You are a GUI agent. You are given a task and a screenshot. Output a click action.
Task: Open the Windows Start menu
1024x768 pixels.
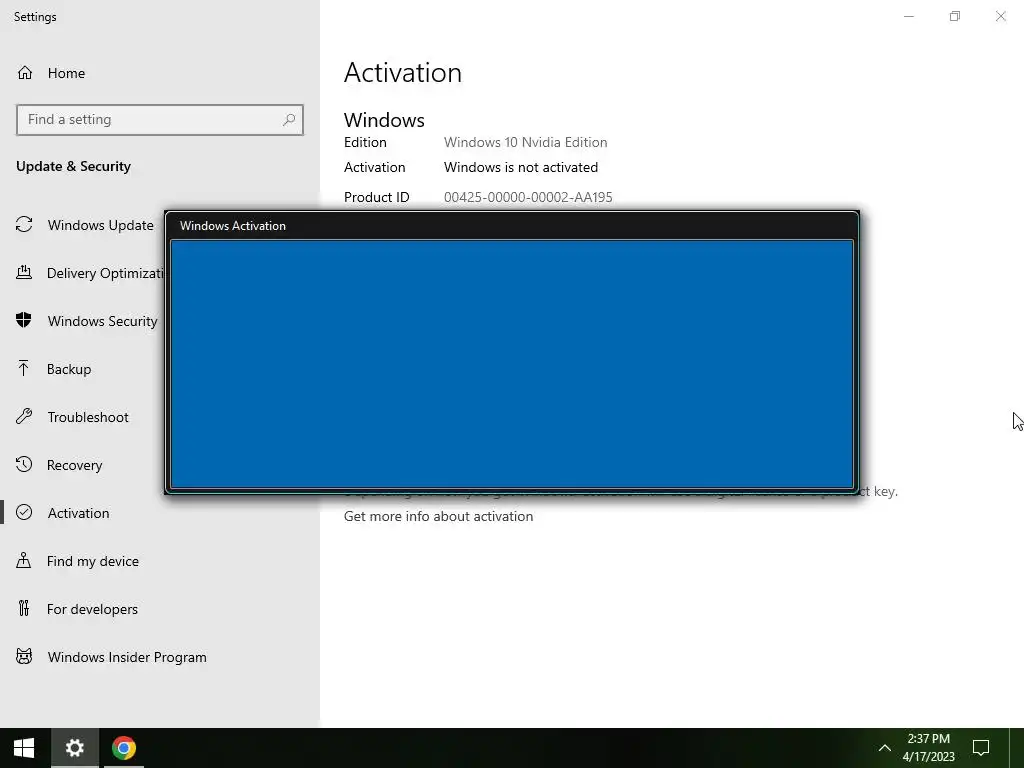click(x=24, y=748)
